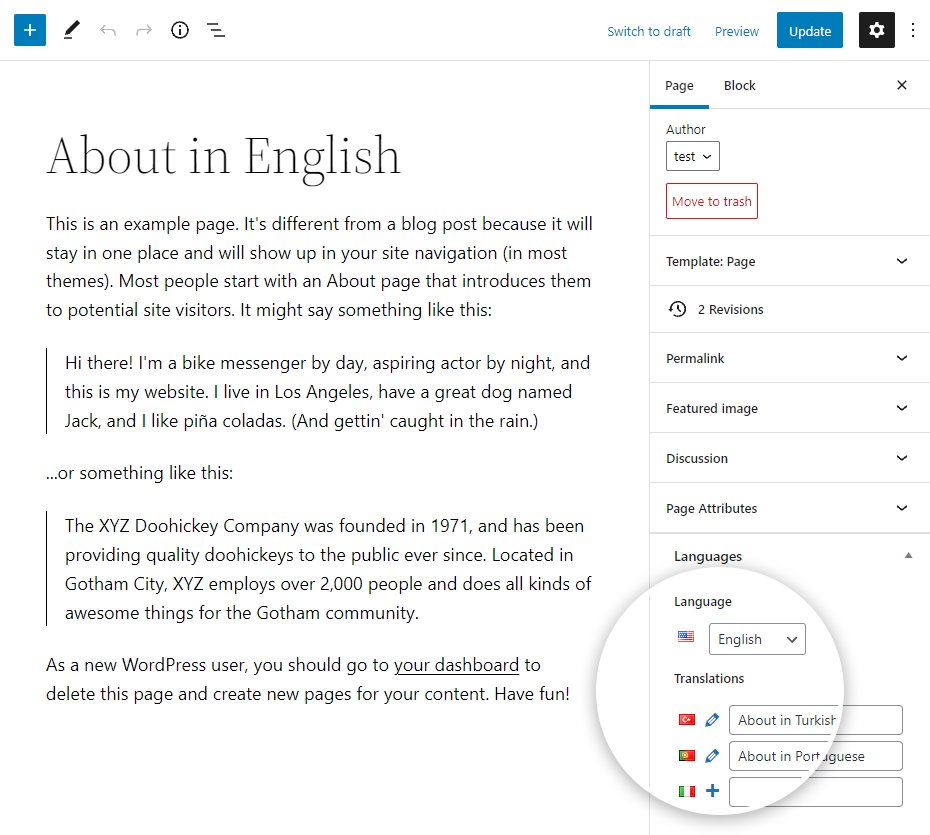Open the Author dropdown showing test
This screenshot has width=930, height=835.
692,157
